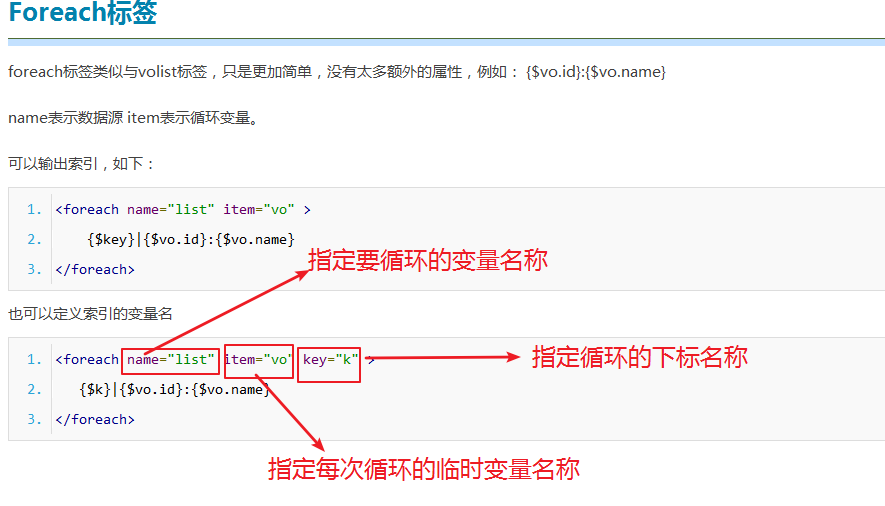Click line number 3 in the first code block
This screenshot has width=885, height=506.
tap(34, 269)
